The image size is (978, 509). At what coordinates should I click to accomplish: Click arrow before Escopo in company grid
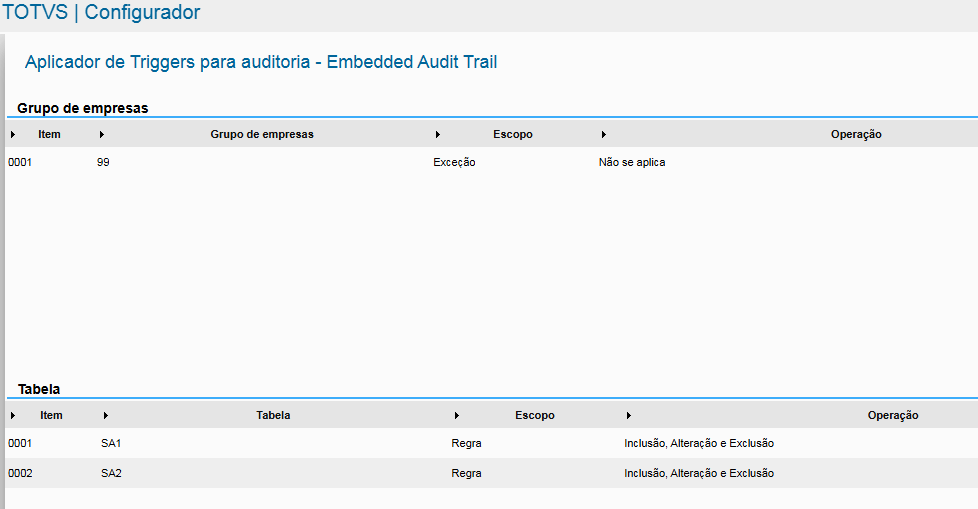[438, 134]
